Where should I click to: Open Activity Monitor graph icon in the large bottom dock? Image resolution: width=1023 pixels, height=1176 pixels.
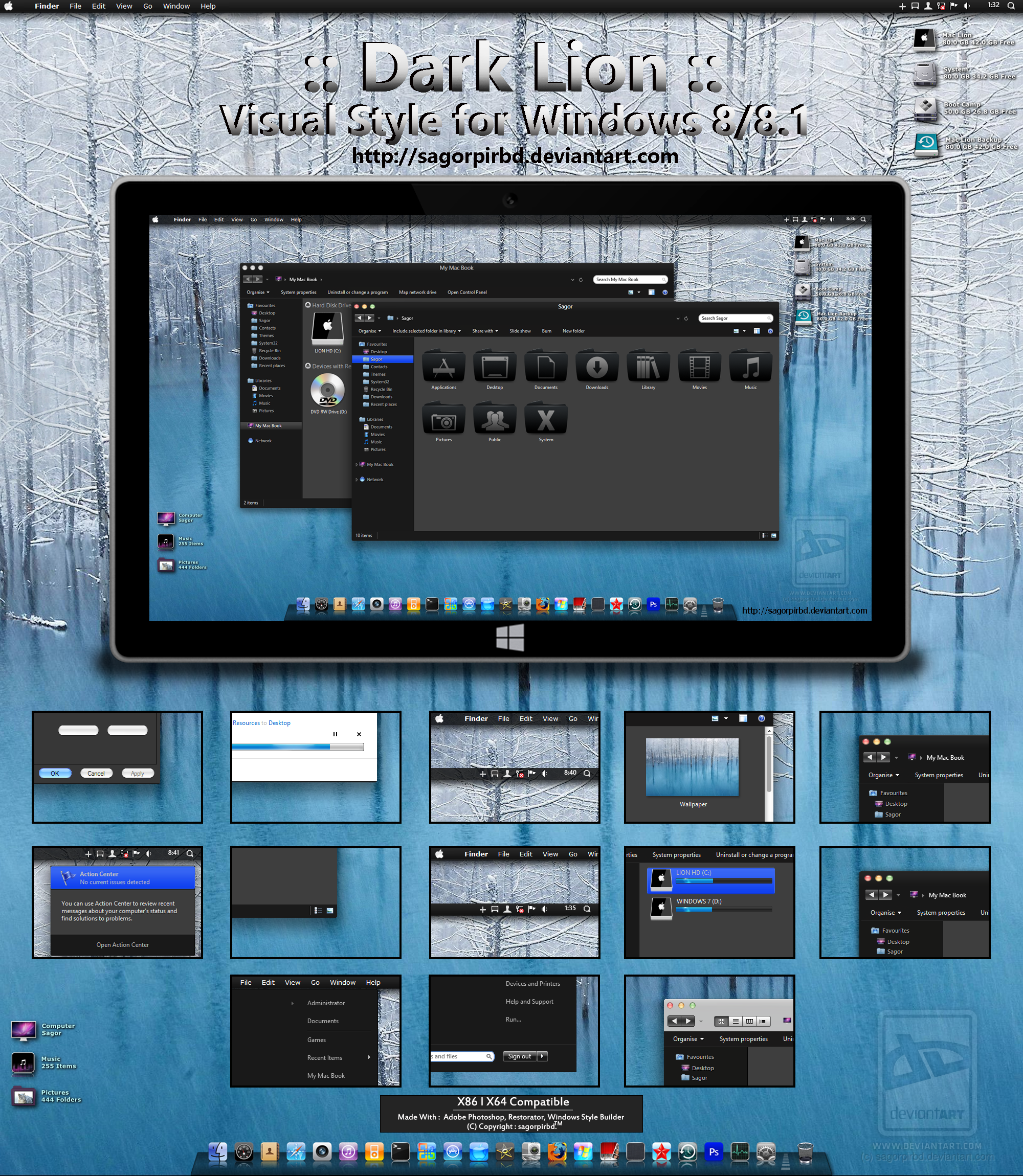tap(740, 1152)
